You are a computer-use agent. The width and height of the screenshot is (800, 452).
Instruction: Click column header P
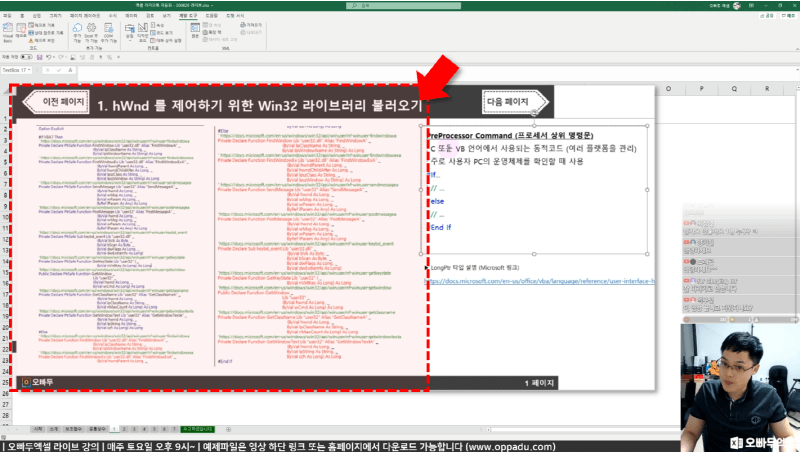click(x=702, y=89)
